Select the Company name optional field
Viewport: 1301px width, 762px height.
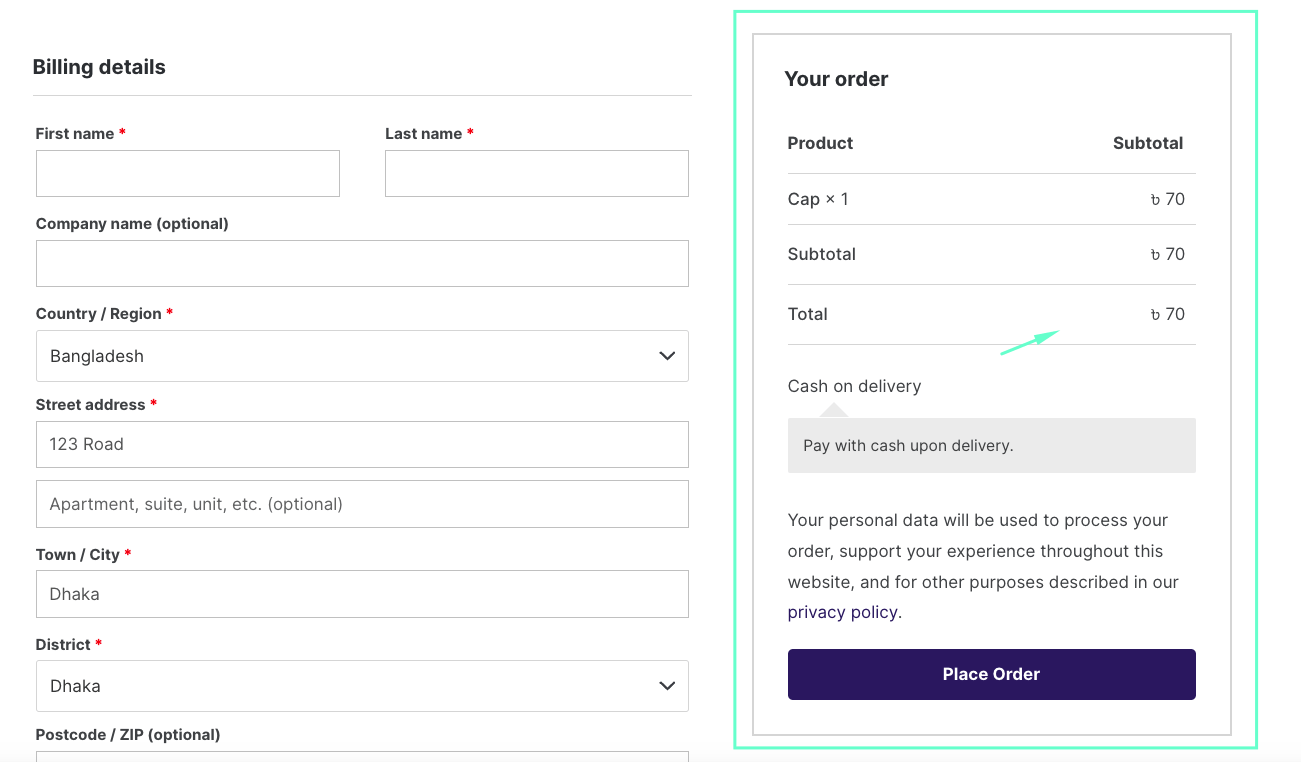(x=362, y=263)
